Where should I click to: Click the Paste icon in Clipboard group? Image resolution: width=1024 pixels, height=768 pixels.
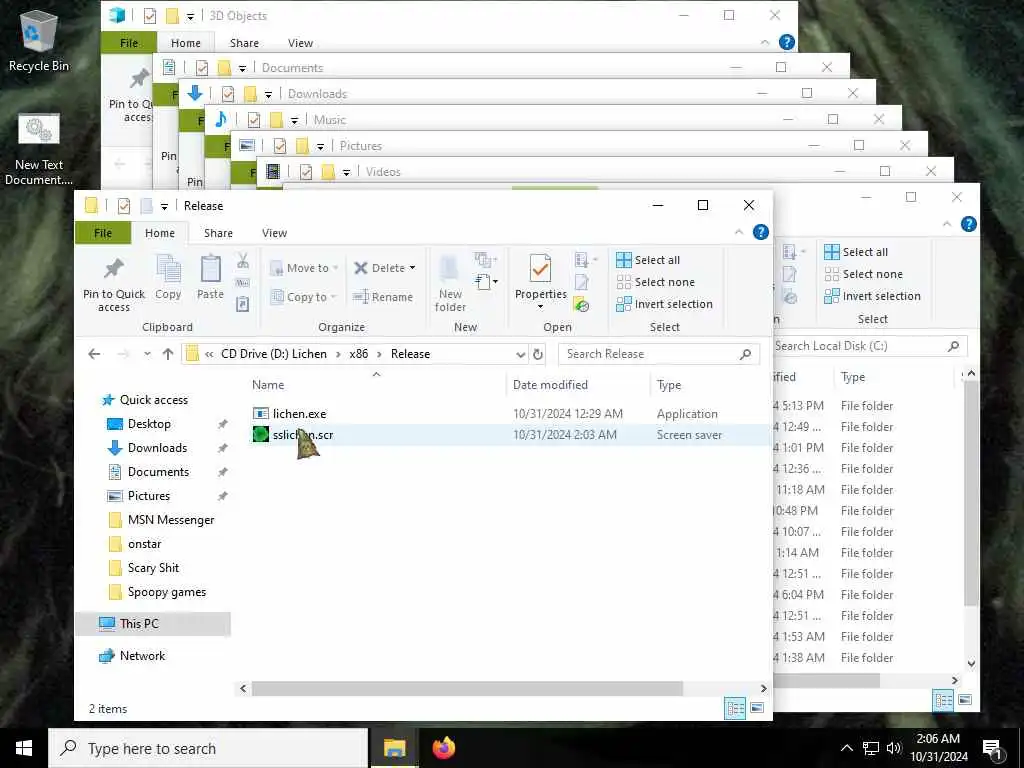[x=210, y=269]
